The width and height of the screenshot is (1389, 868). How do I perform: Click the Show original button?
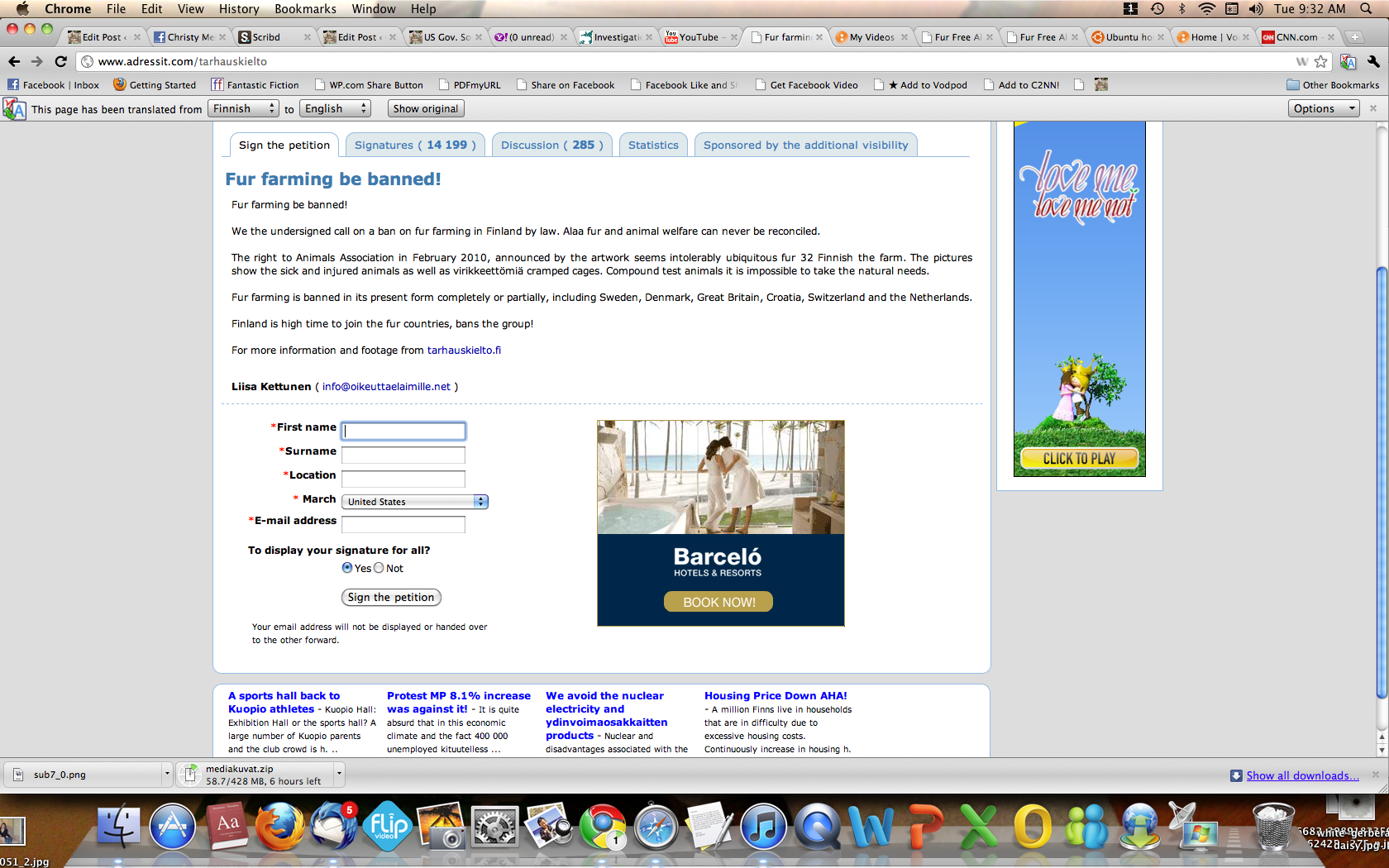tap(425, 108)
